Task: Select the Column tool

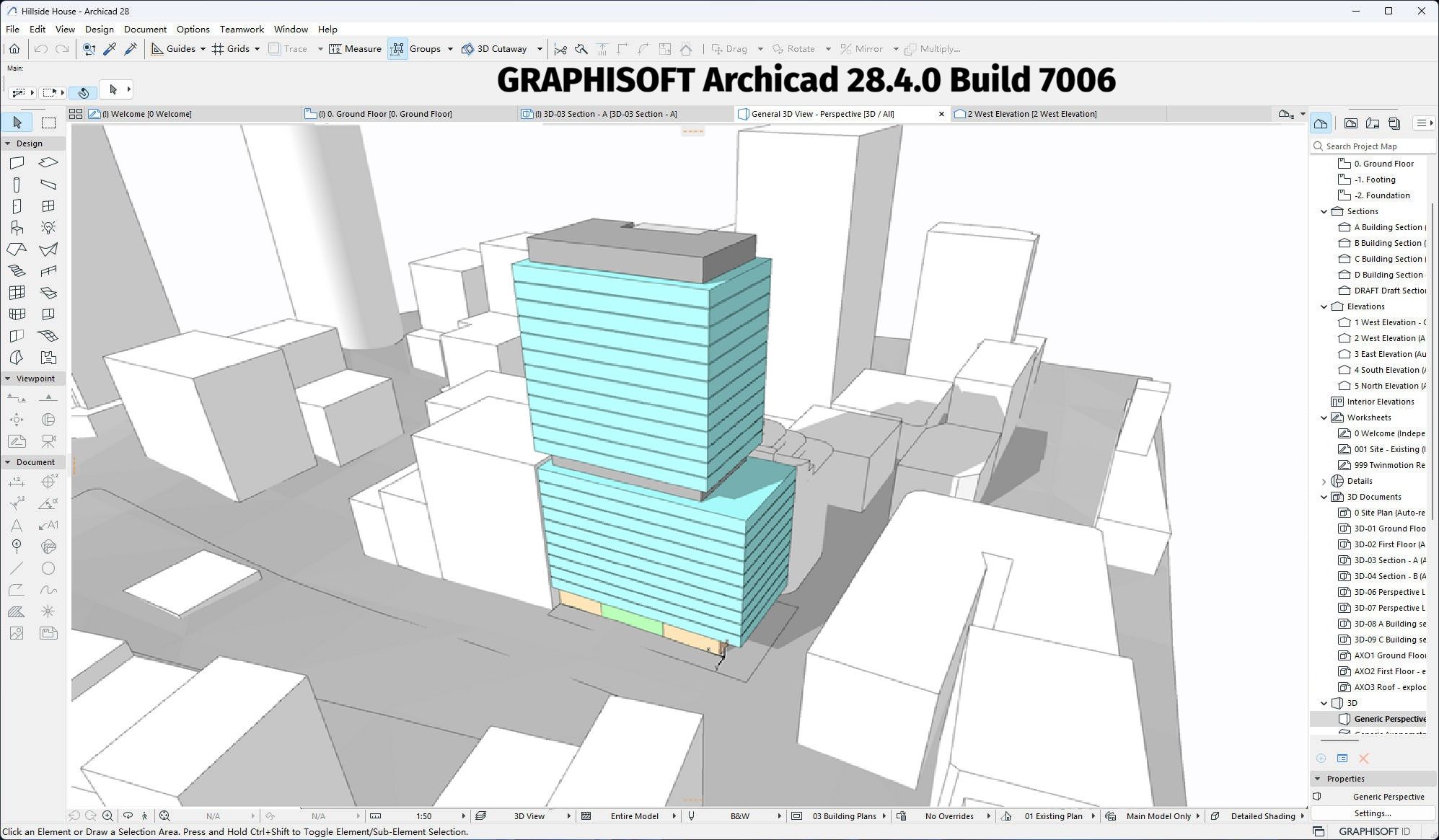Action: pos(17,185)
